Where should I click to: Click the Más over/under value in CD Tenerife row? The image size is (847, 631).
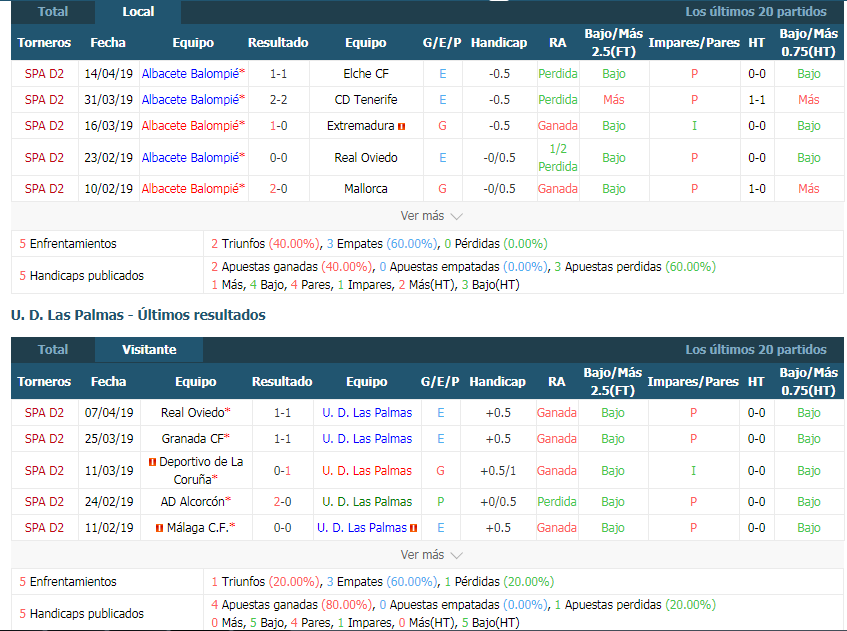point(614,99)
